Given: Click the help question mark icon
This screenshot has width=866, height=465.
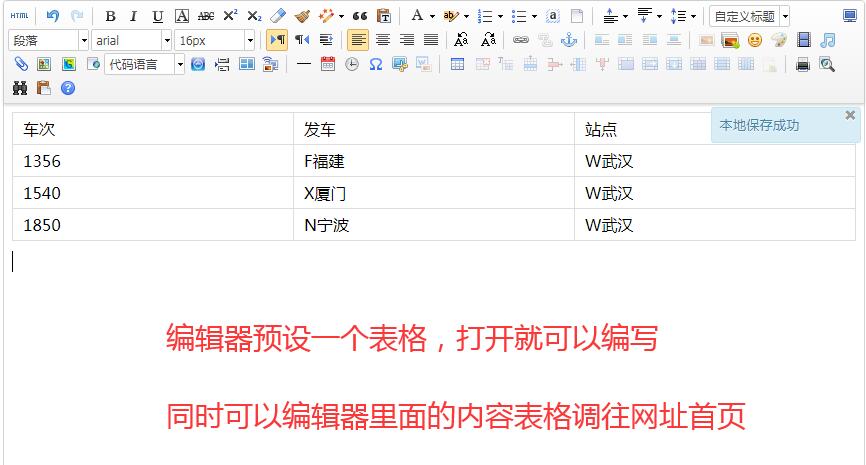Looking at the screenshot, I should [x=68, y=88].
